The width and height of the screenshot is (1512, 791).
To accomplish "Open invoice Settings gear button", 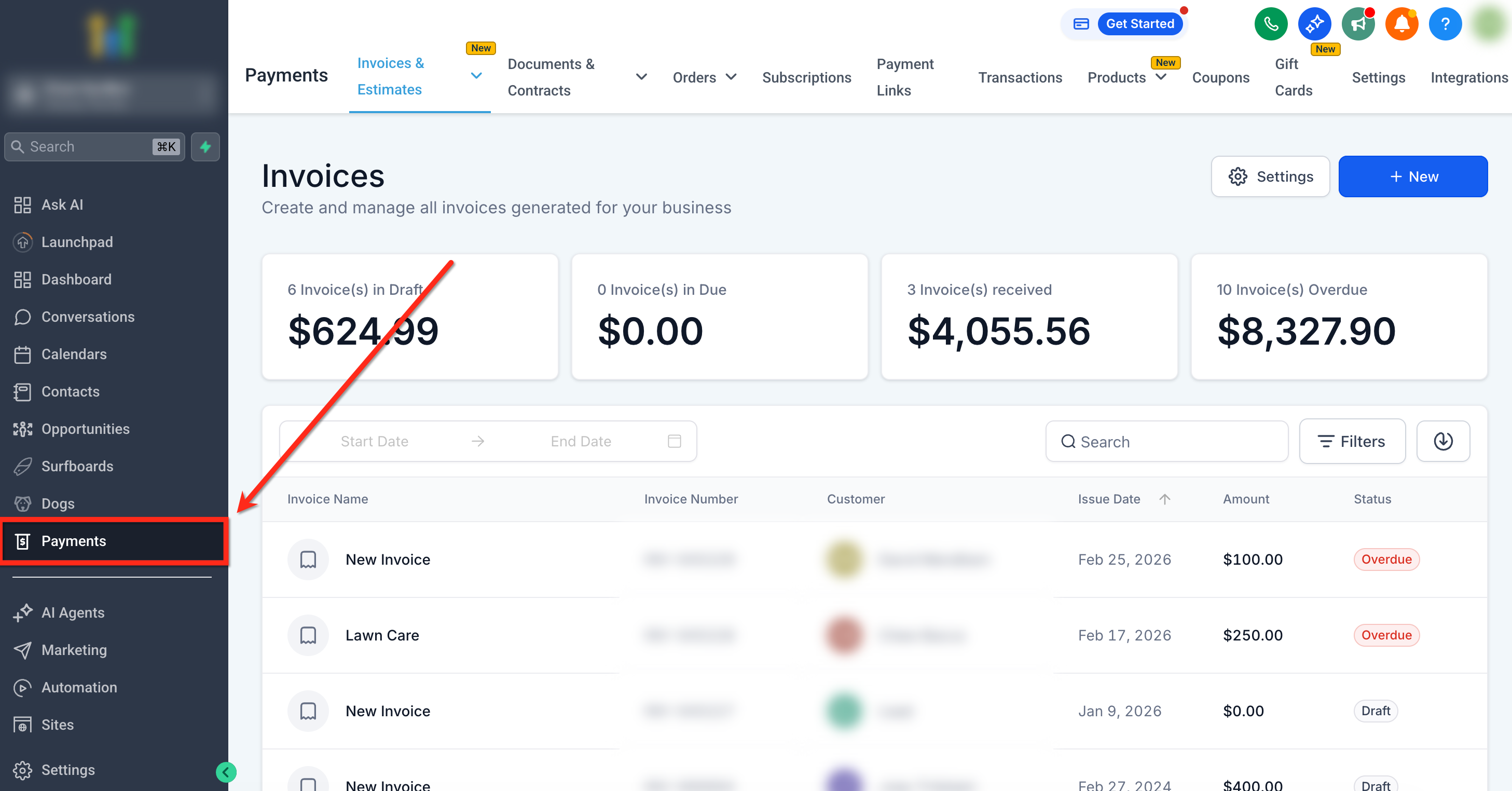I will 1270,177.
